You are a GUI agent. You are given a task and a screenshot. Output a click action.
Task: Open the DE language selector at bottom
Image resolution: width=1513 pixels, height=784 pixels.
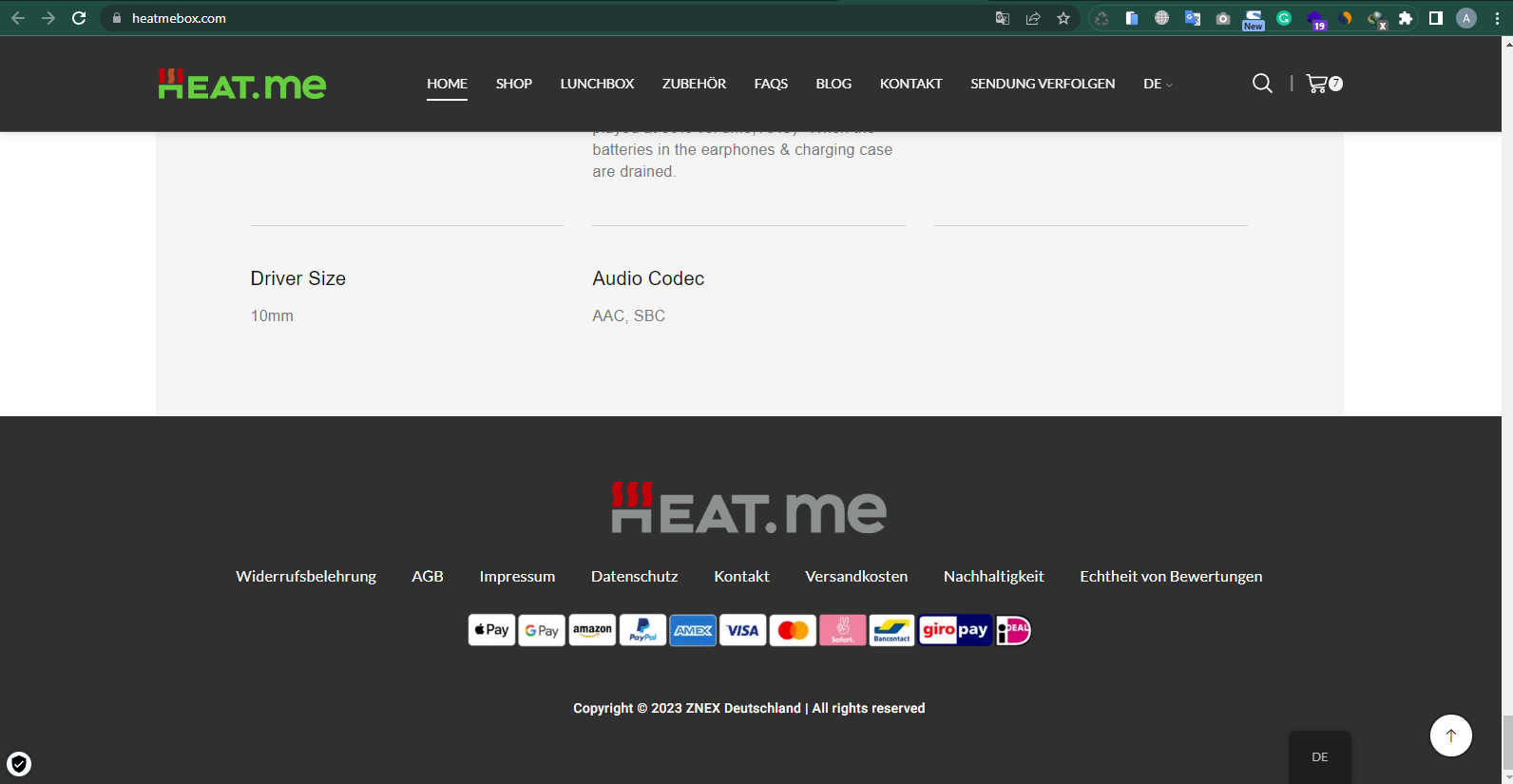pyautogui.click(x=1320, y=757)
